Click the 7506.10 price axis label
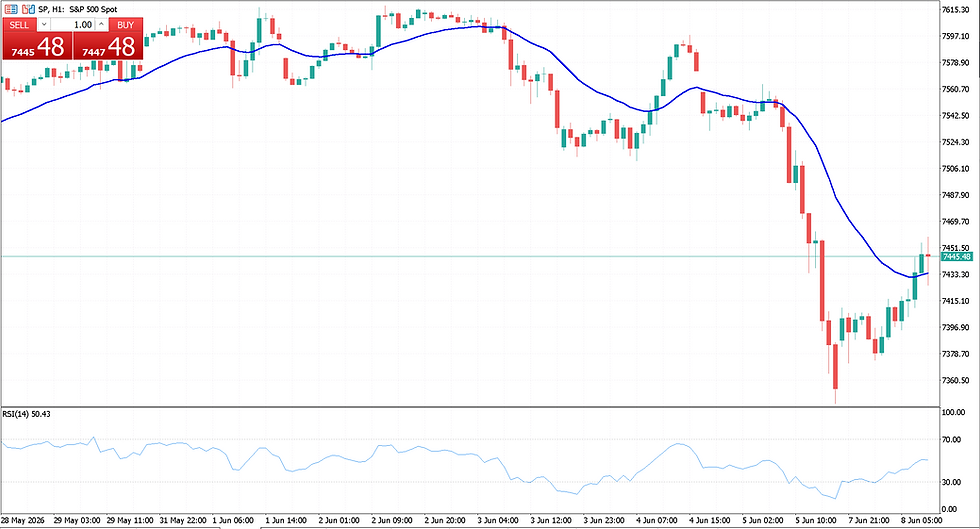Viewport: 980px width, 529px height. pyautogui.click(x=956, y=168)
